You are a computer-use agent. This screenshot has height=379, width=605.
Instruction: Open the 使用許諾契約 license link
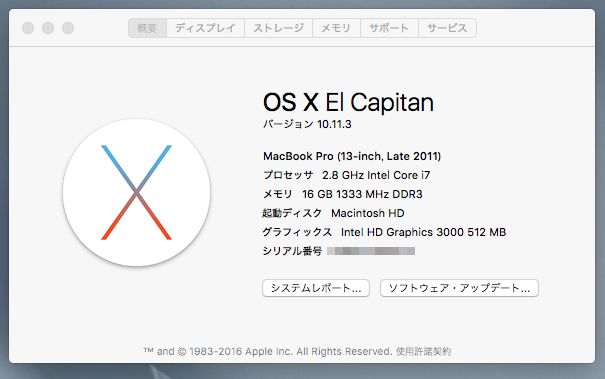point(423,351)
